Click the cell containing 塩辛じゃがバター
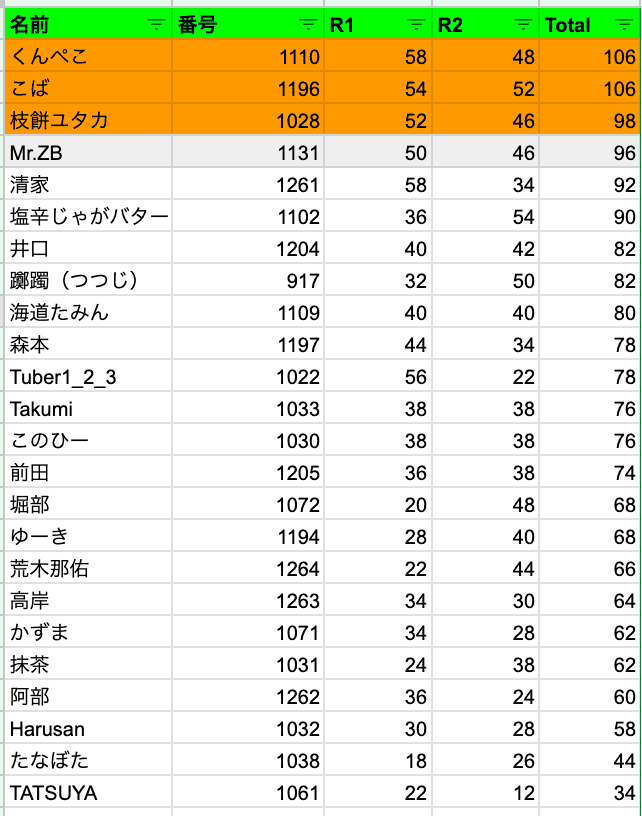This screenshot has height=816, width=642. pyautogui.click(x=88, y=217)
